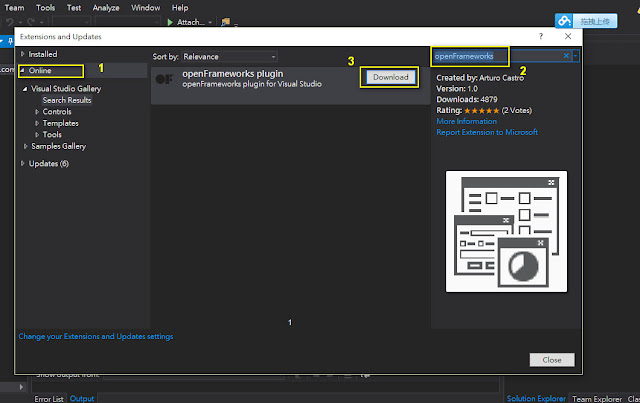Click the blue cloud upload icon
The image size is (640, 403).
(564, 21)
